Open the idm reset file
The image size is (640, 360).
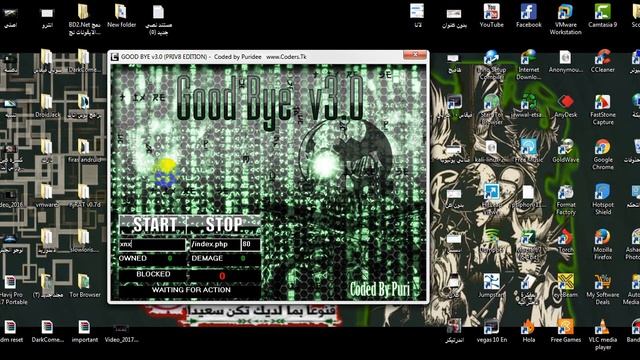point(10,331)
